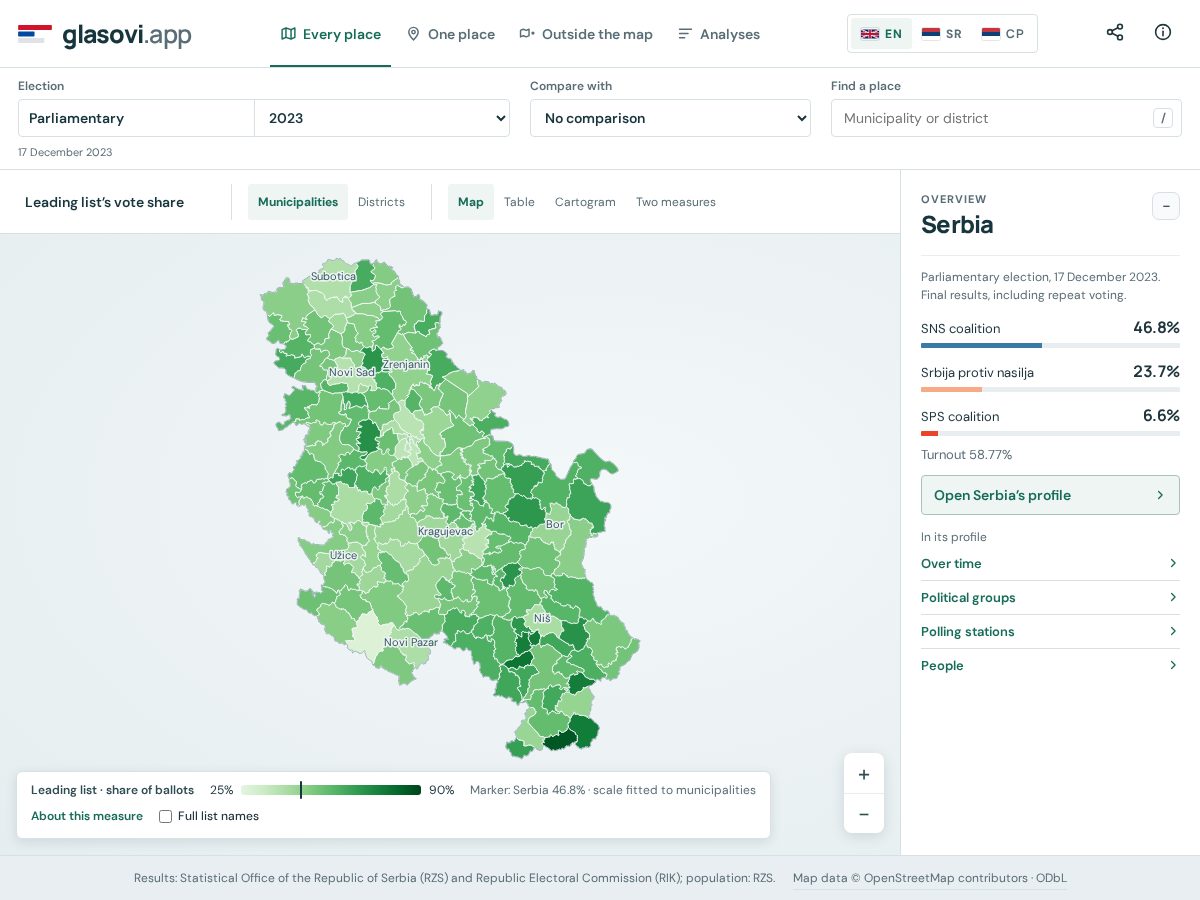Focus the Find a place search field

pyautogui.click(x=1006, y=118)
